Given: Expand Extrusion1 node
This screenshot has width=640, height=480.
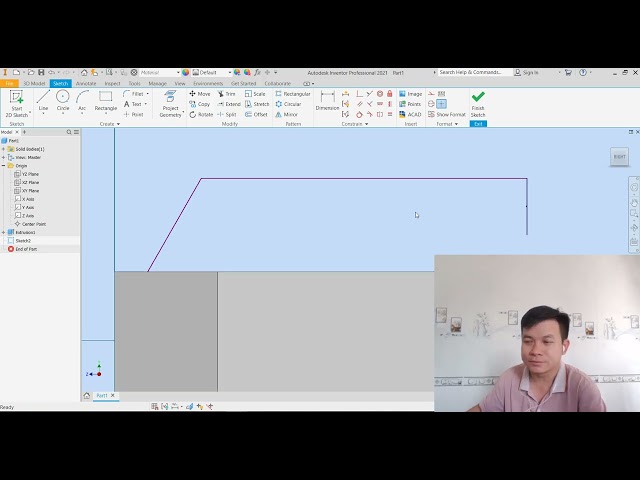Looking at the screenshot, I should (4, 233).
